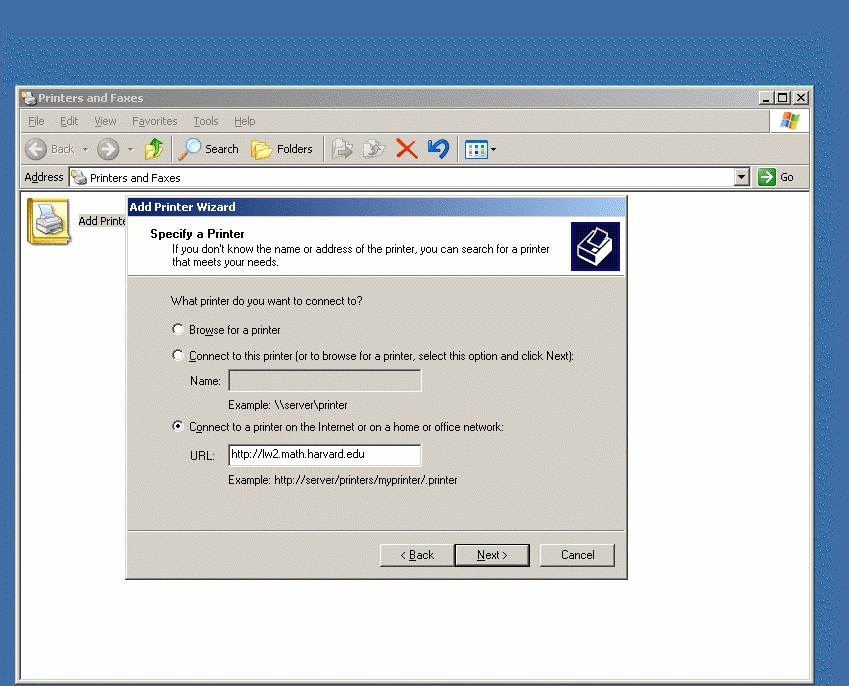849x686 pixels.
Task: Click Next in the wizard
Action: tap(491, 555)
